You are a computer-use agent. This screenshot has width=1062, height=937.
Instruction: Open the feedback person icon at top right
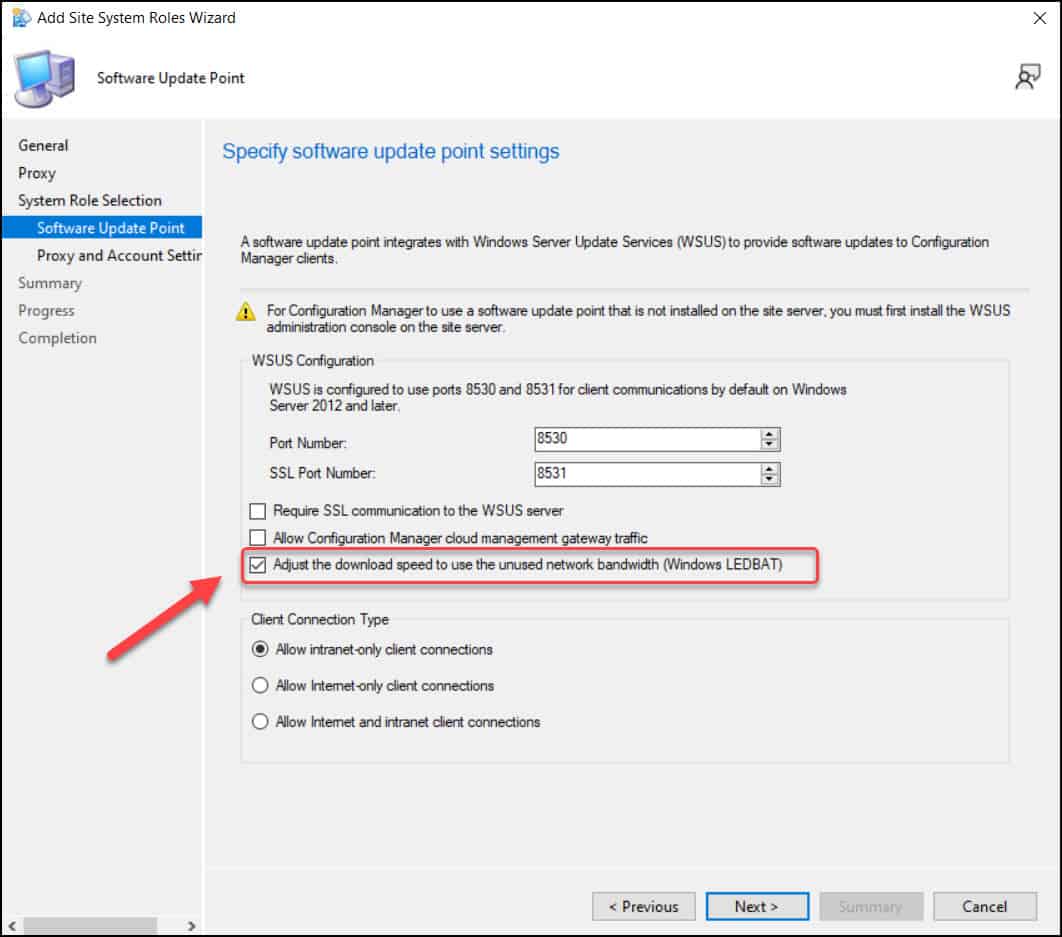1027,77
